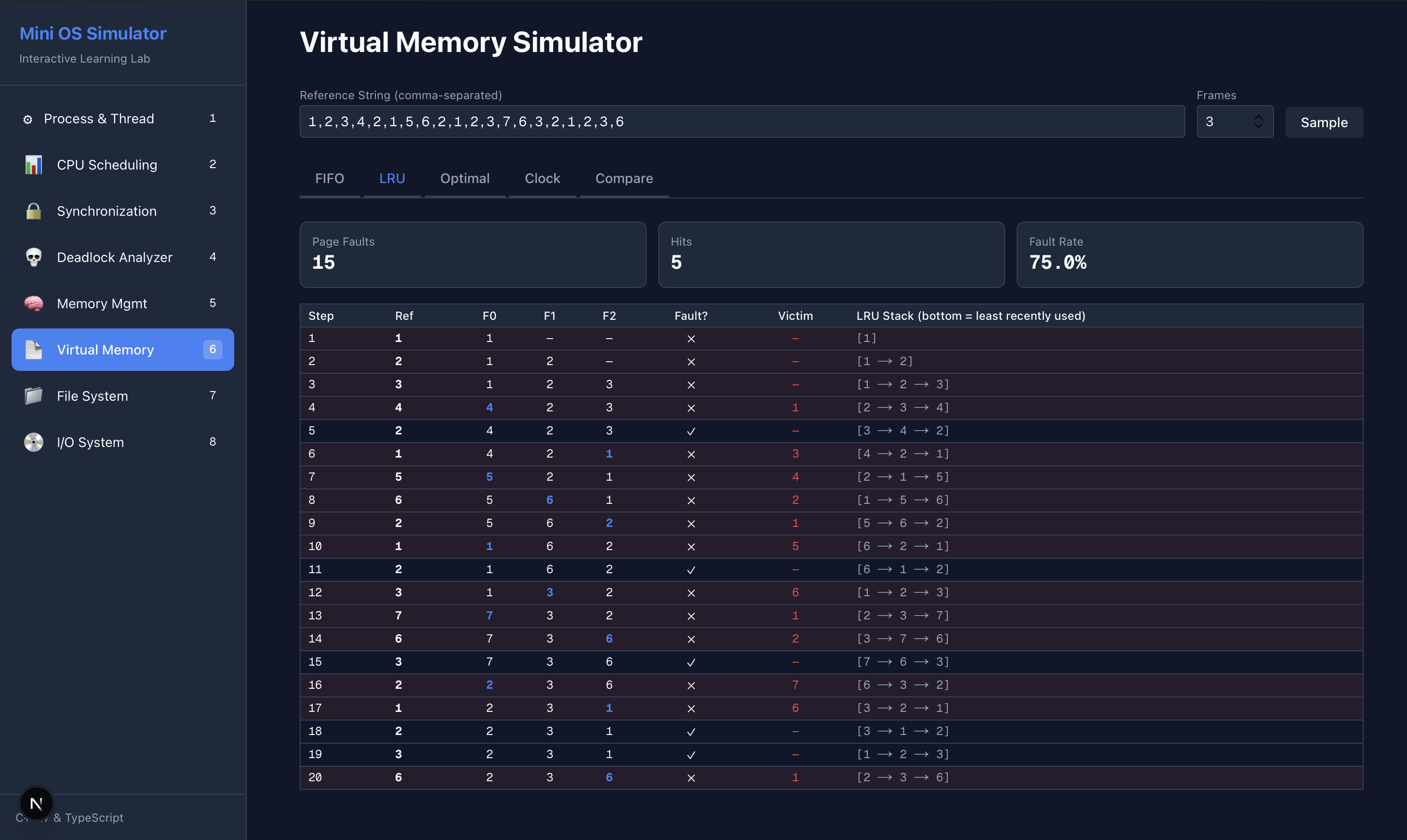Decrease the Frames count with the stepper
This screenshot has width=1407, height=840.
(x=1259, y=126)
